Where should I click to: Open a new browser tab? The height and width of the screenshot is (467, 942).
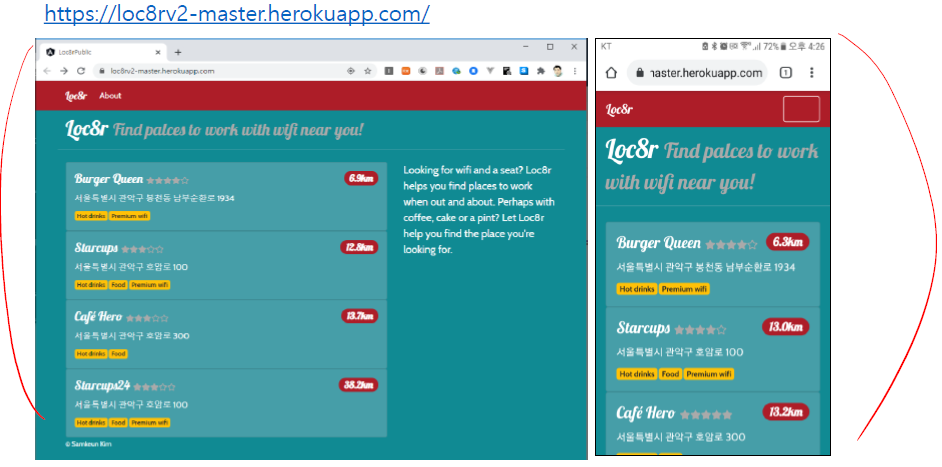pyautogui.click(x=178, y=52)
